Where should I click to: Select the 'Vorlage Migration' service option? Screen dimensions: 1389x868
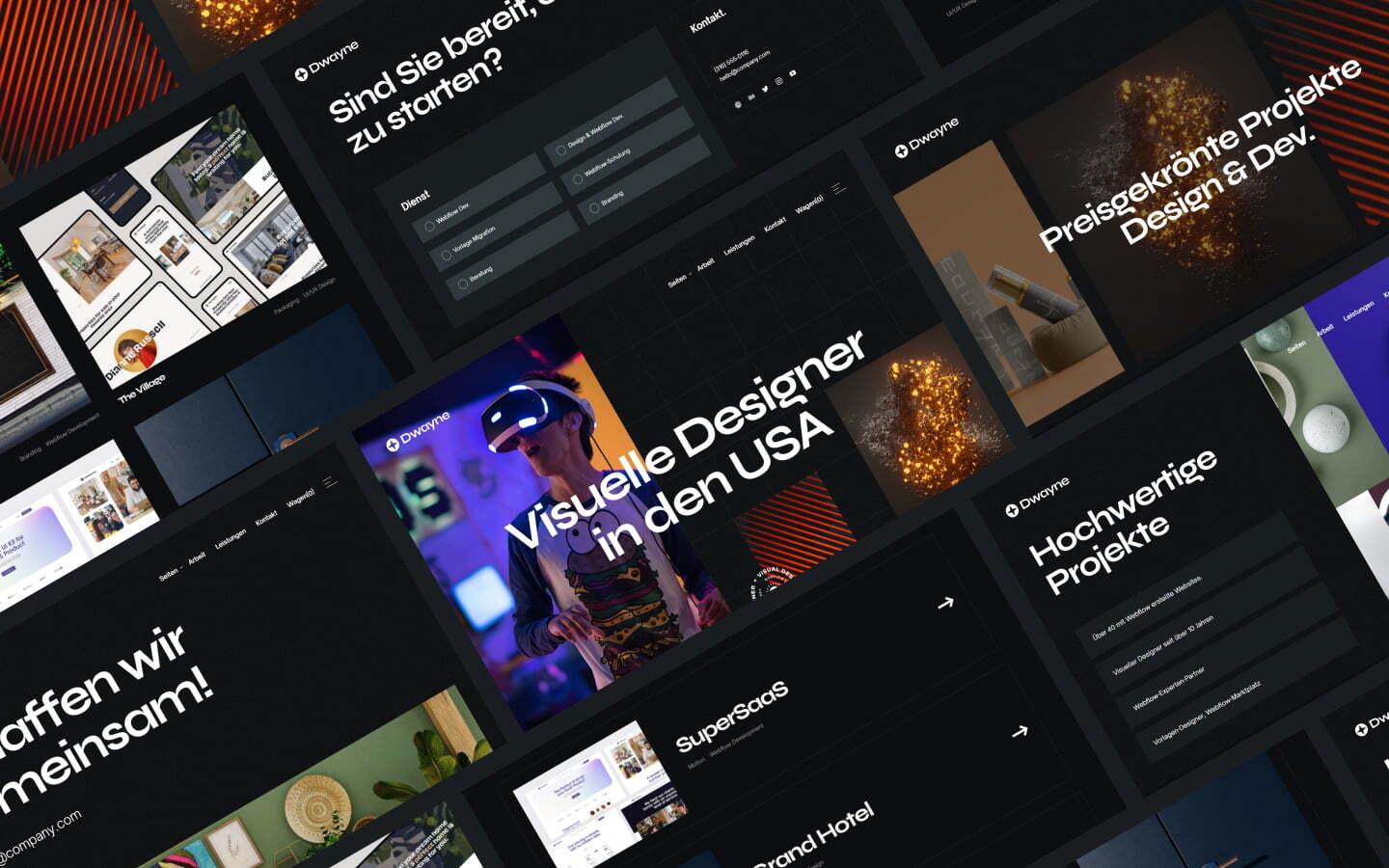click(446, 256)
